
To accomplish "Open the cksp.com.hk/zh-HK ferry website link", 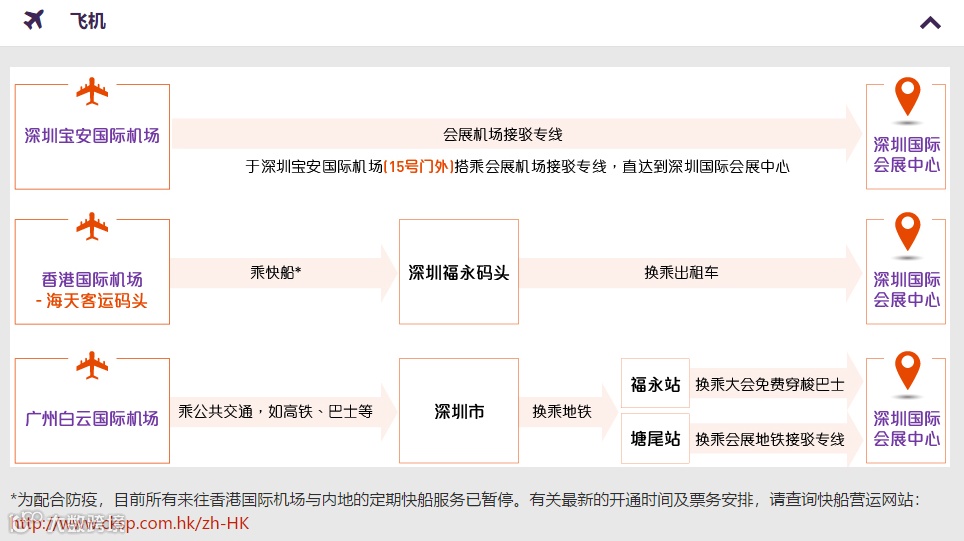I will tap(130, 523).
